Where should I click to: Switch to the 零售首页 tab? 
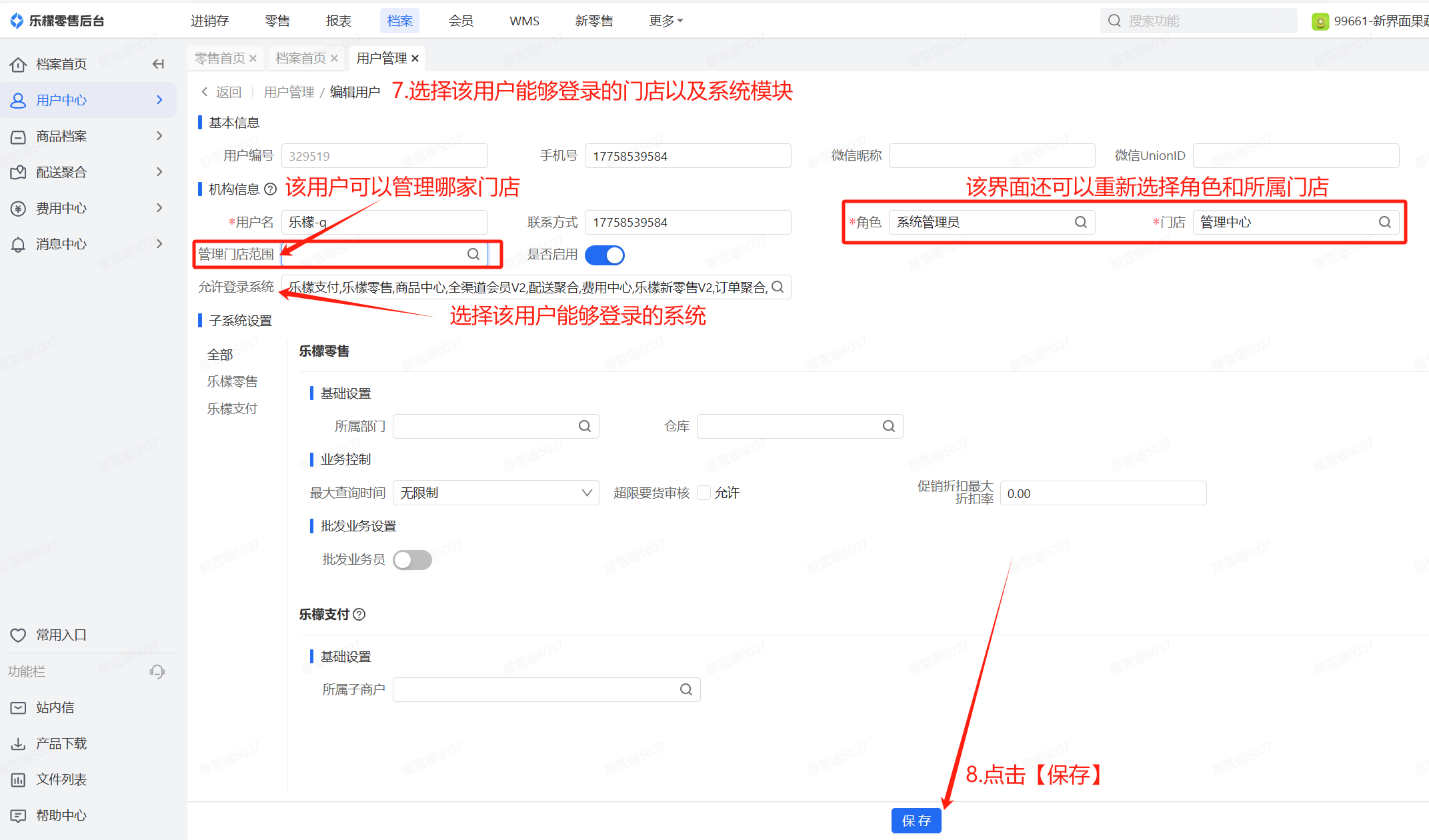(219, 59)
